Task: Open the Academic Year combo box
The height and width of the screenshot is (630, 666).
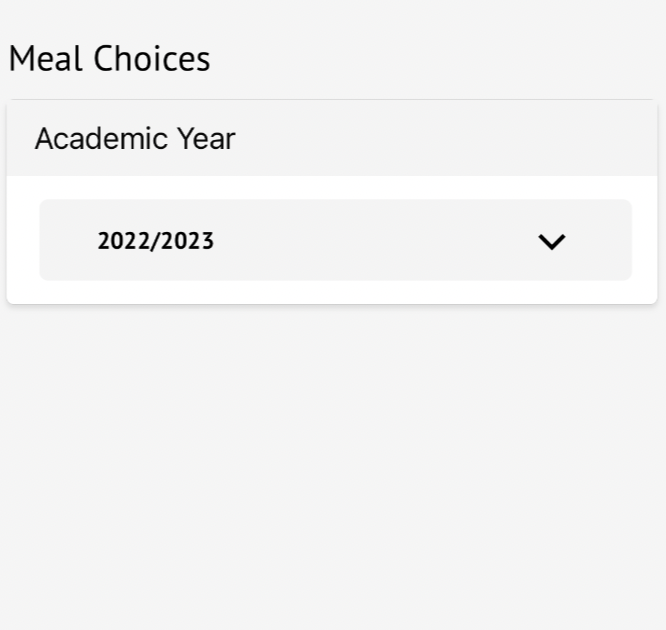Action: pyautogui.click(x=335, y=240)
